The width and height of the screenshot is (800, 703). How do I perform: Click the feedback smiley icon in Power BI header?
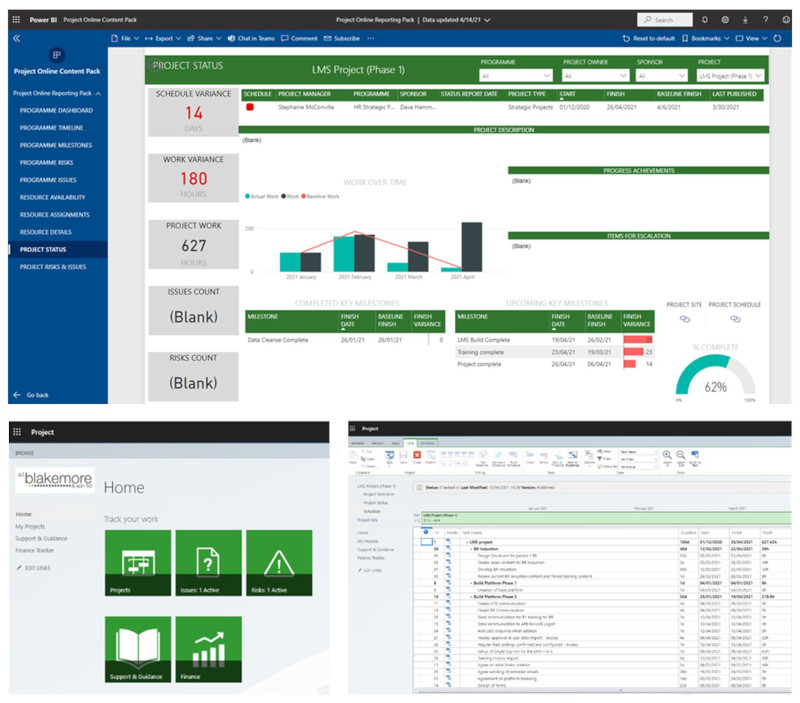pos(786,19)
